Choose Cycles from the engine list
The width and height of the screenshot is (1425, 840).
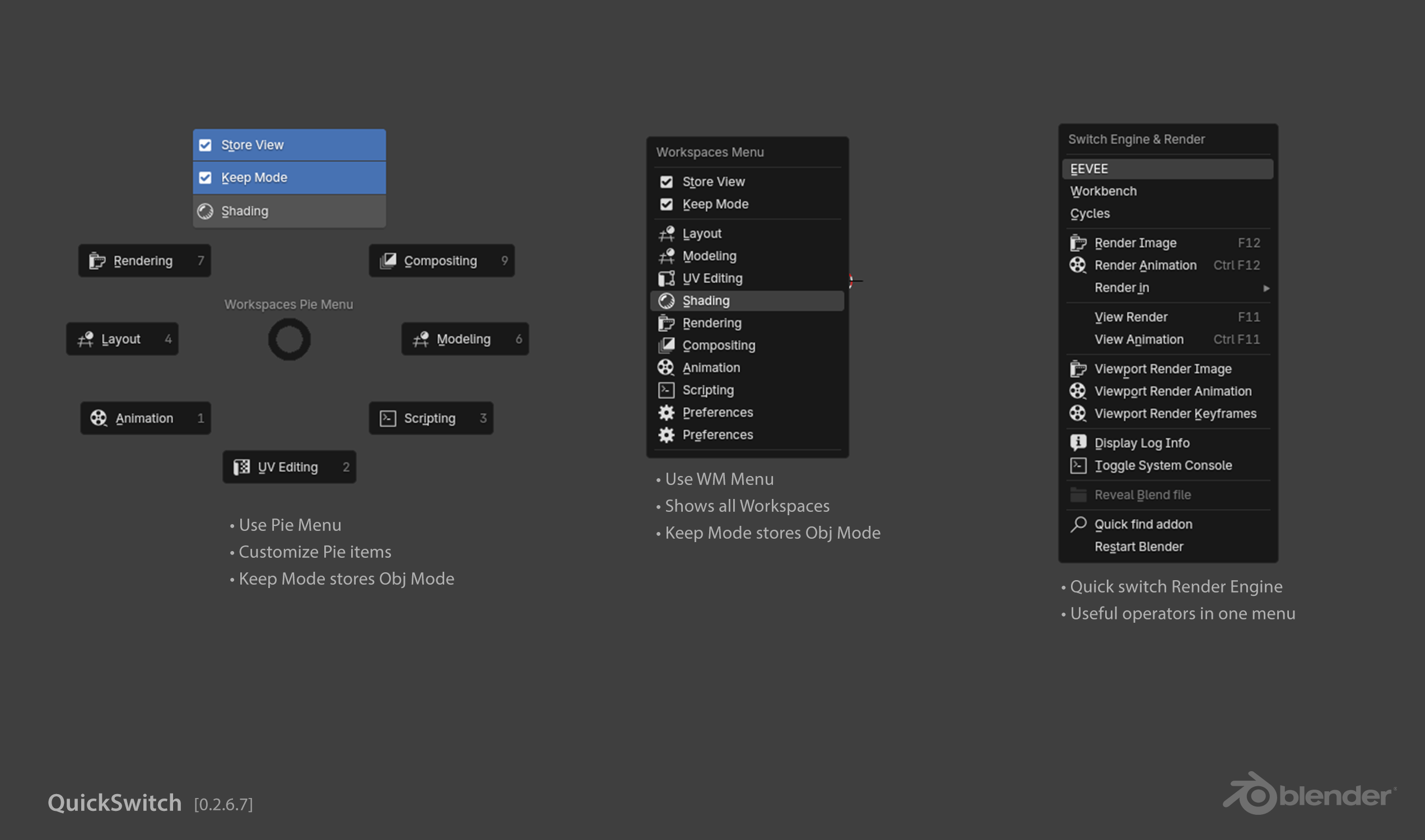coord(1090,213)
